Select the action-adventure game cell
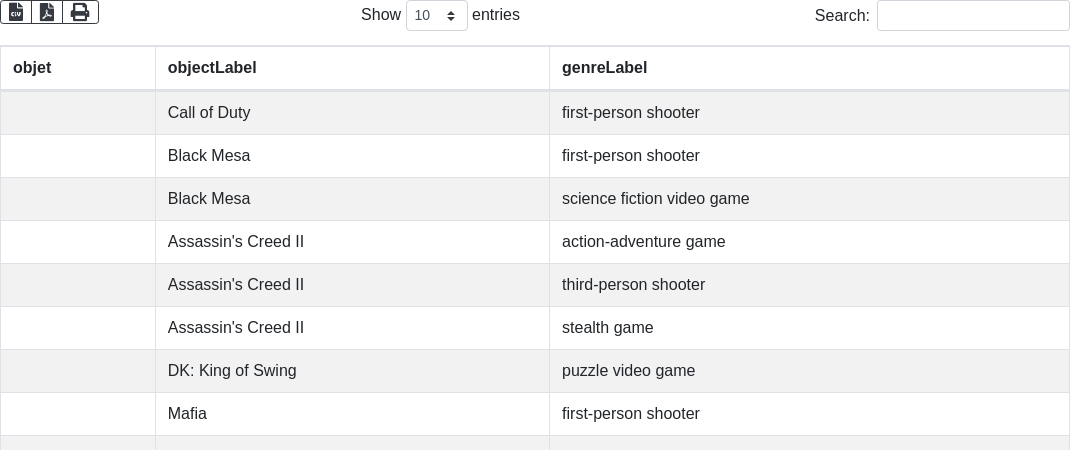Image resolution: width=1070 pixels, height=450 pixels. coord(643,242)
